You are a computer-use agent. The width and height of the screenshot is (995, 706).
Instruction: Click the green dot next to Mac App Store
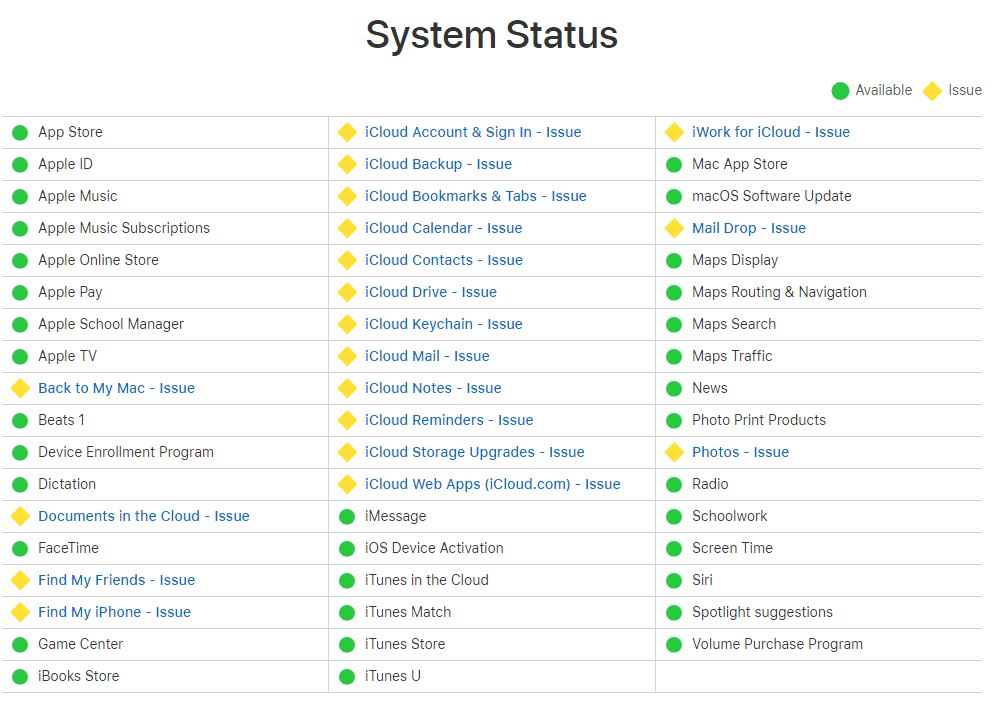(674, 165)
